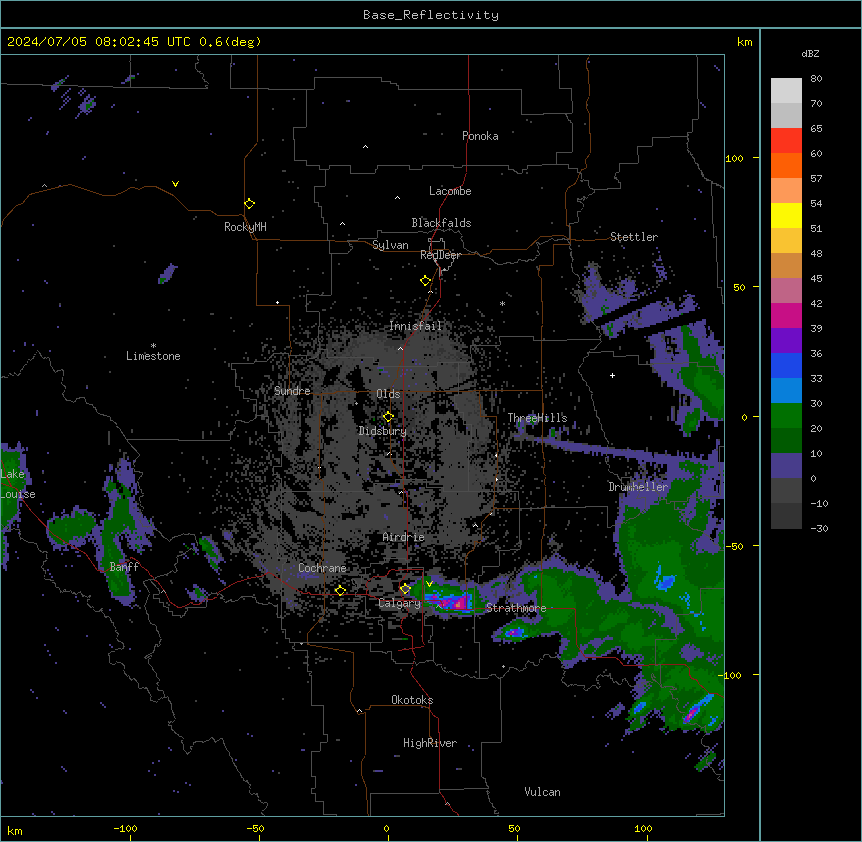This screenshot has width=862, height=842.
Task: Click the Base_Reflectivity title
Action: (x=431, y=15)
